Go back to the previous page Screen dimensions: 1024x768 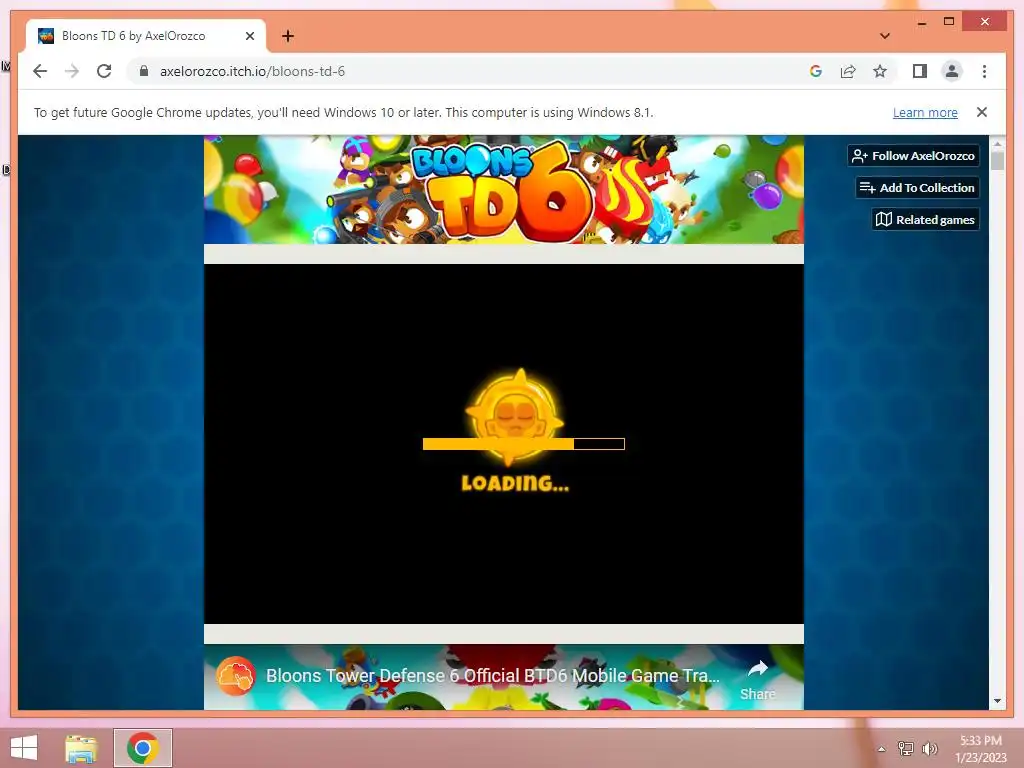tap(40, 71)
